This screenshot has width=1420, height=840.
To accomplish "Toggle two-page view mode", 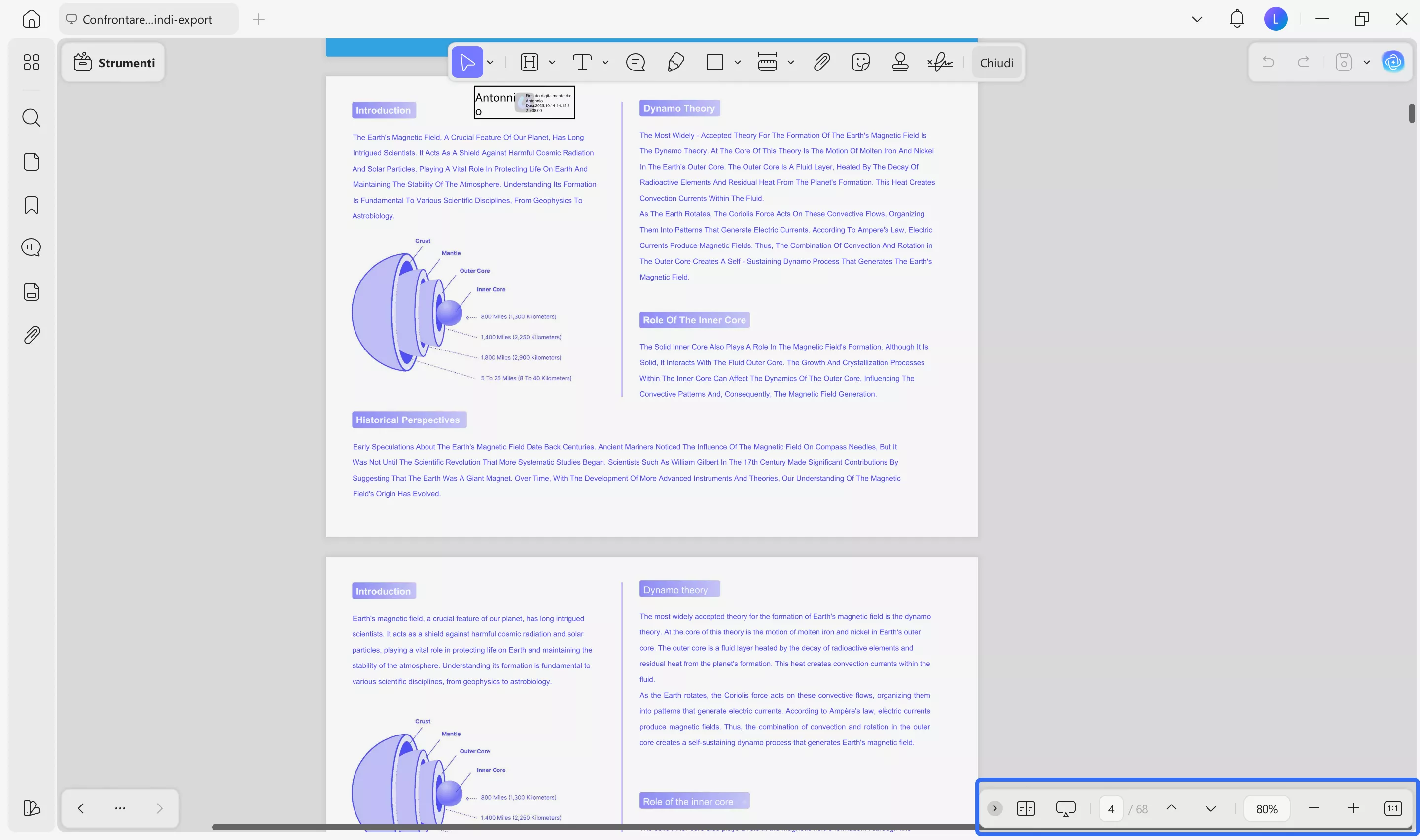I will click(1026, 808).
